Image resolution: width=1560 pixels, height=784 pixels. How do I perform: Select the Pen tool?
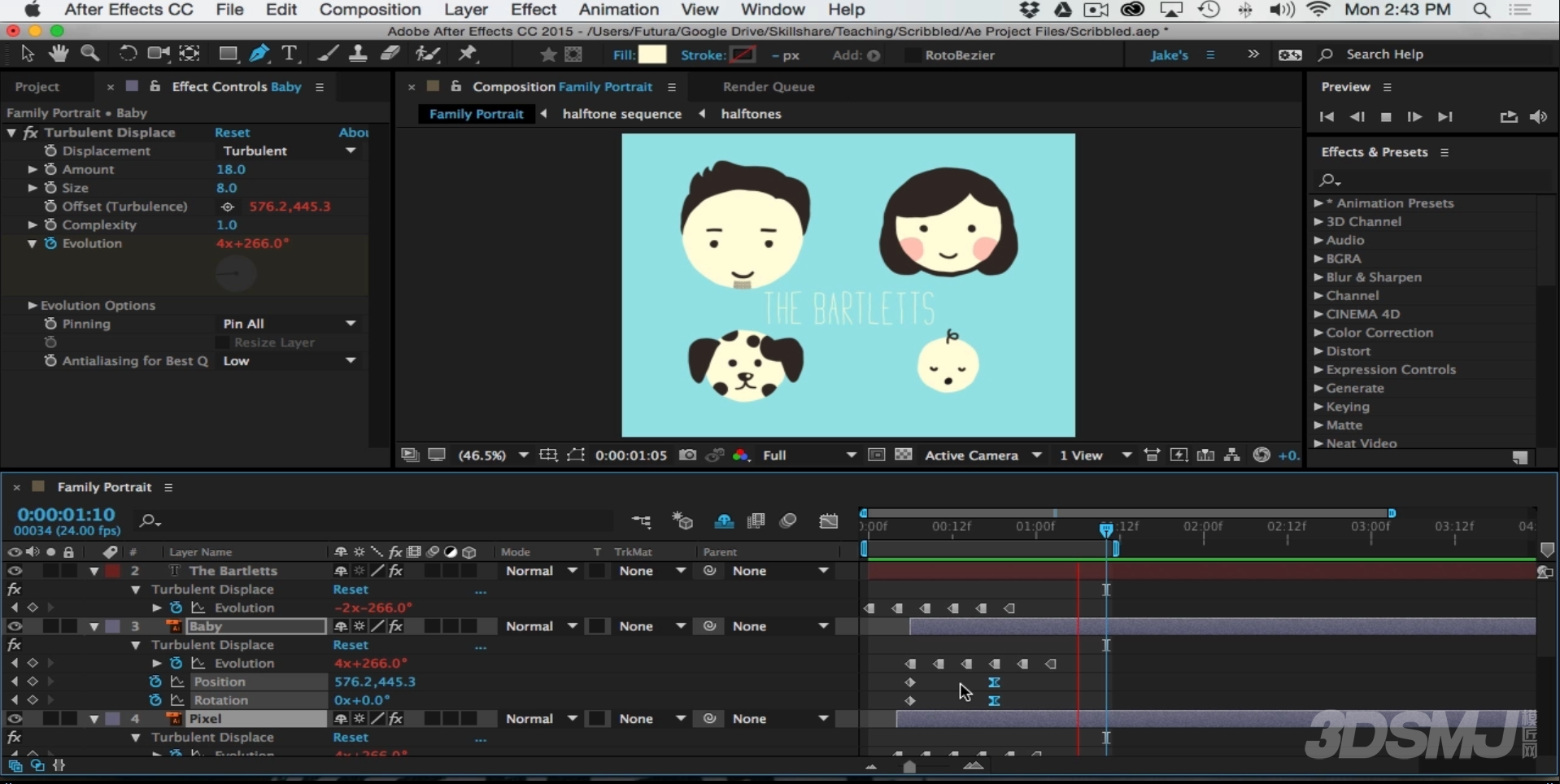pyautogui.click(x=259, y=54)
